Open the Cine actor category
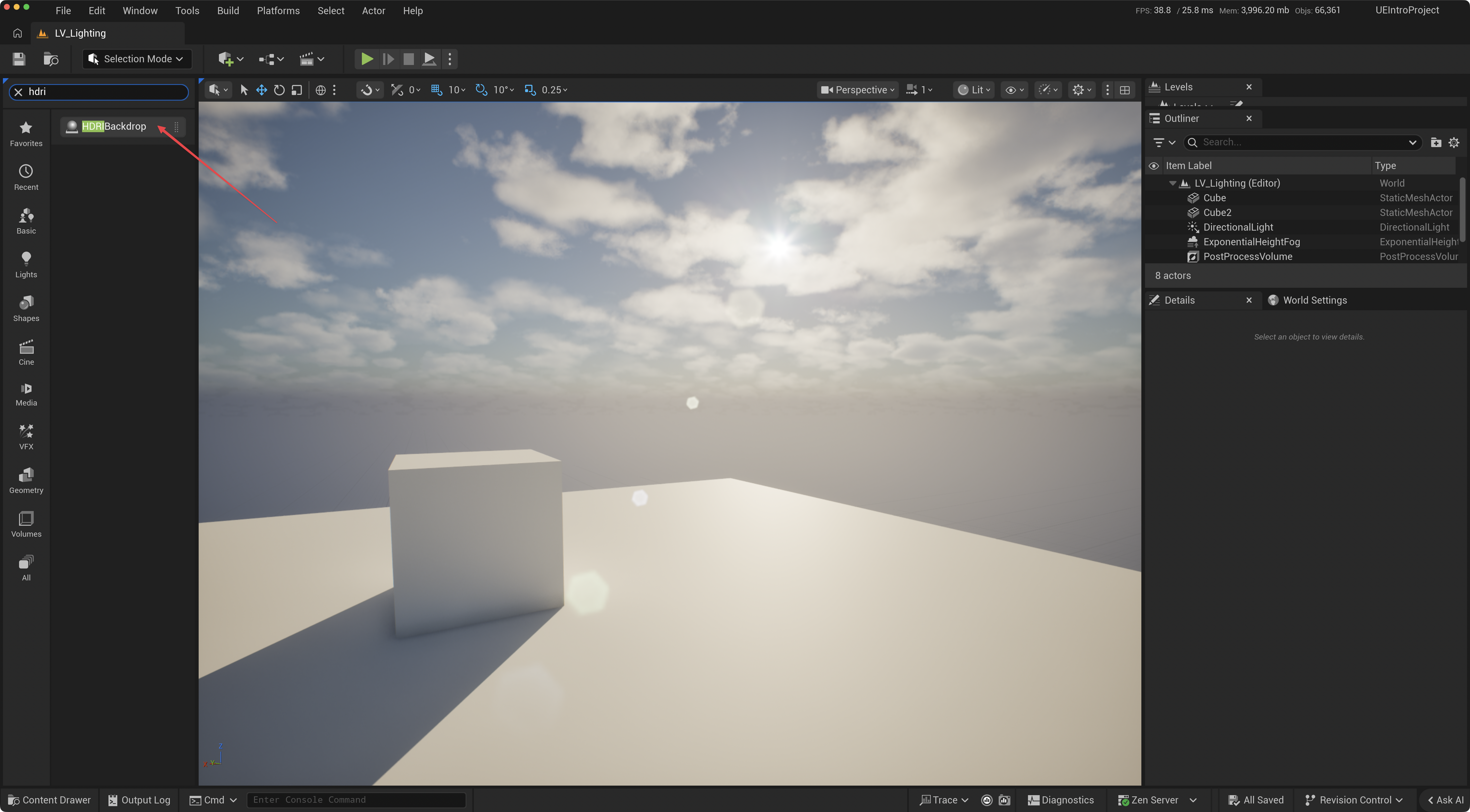This screenshot has width=1470, height=812. [26, 353]
